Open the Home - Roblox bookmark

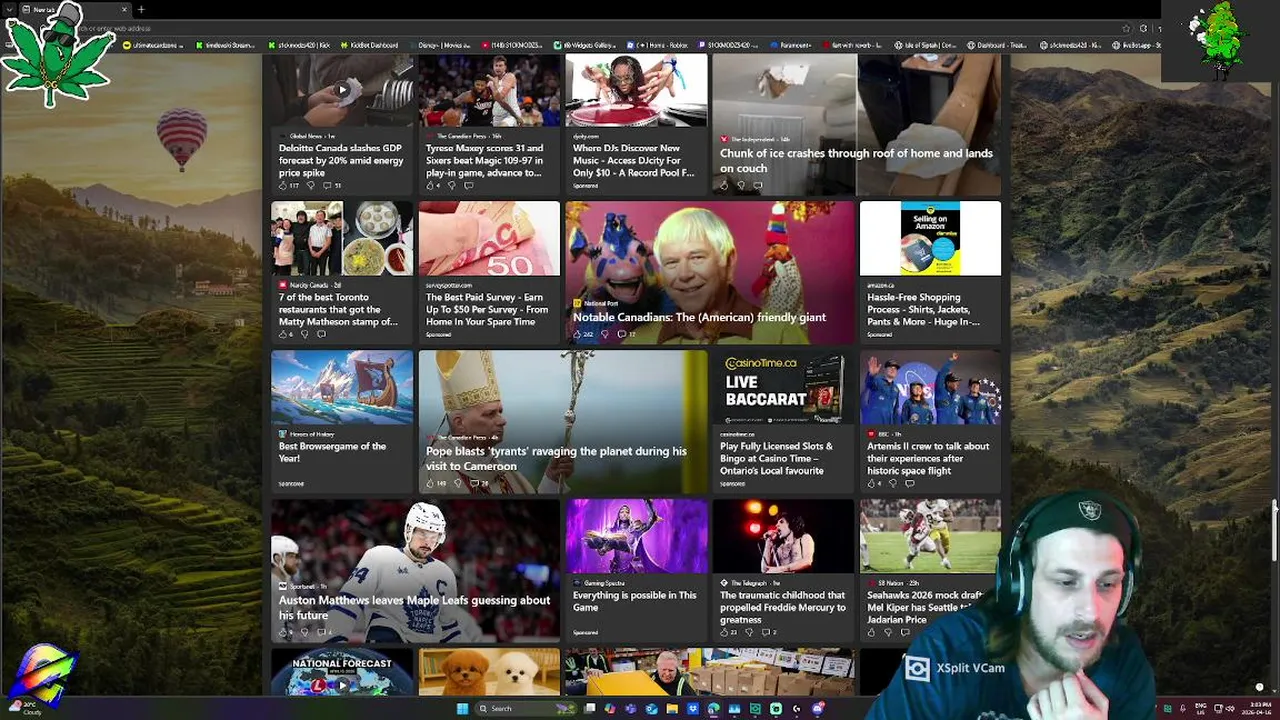(x=660, y=45)
